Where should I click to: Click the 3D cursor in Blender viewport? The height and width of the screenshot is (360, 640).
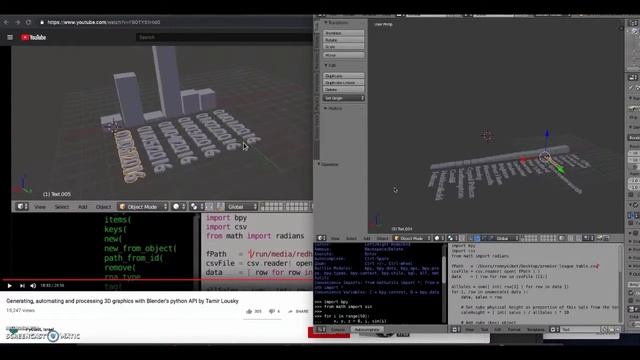(487, 136)
